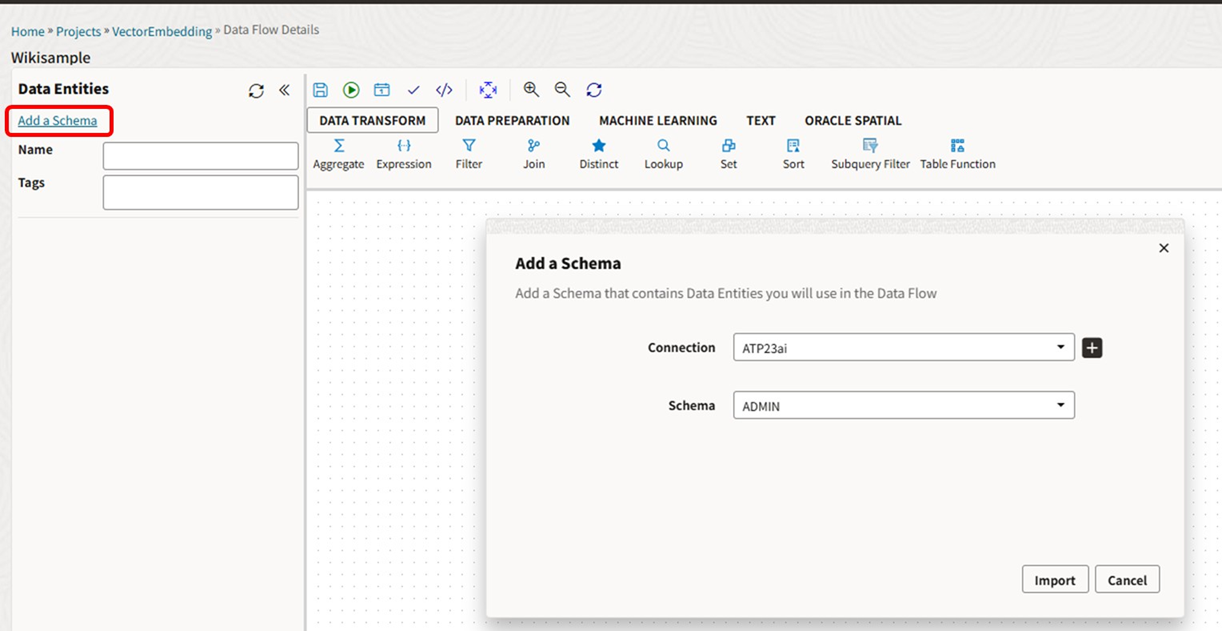Viewport: 1222px width, 631px height.
Task: Click the validate checkmark icon
Action: pyautogui.click(x=413, y=90)
